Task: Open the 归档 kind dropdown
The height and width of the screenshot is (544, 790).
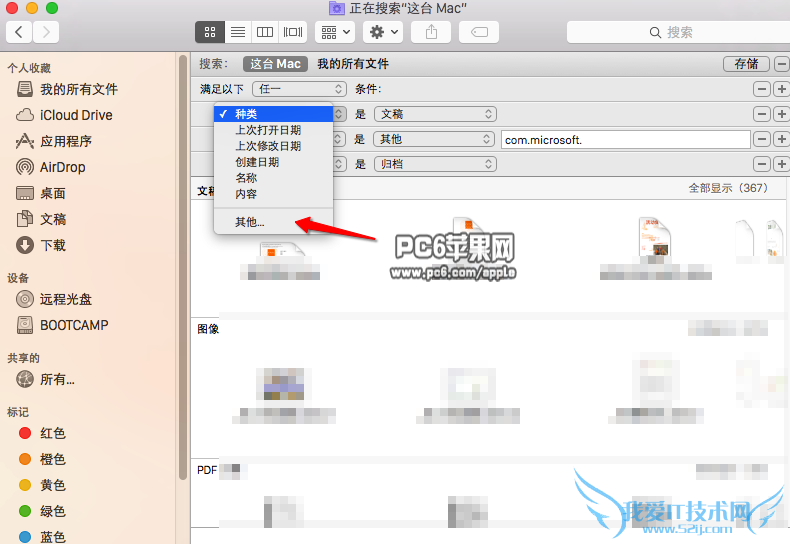Action: point(435,164)
